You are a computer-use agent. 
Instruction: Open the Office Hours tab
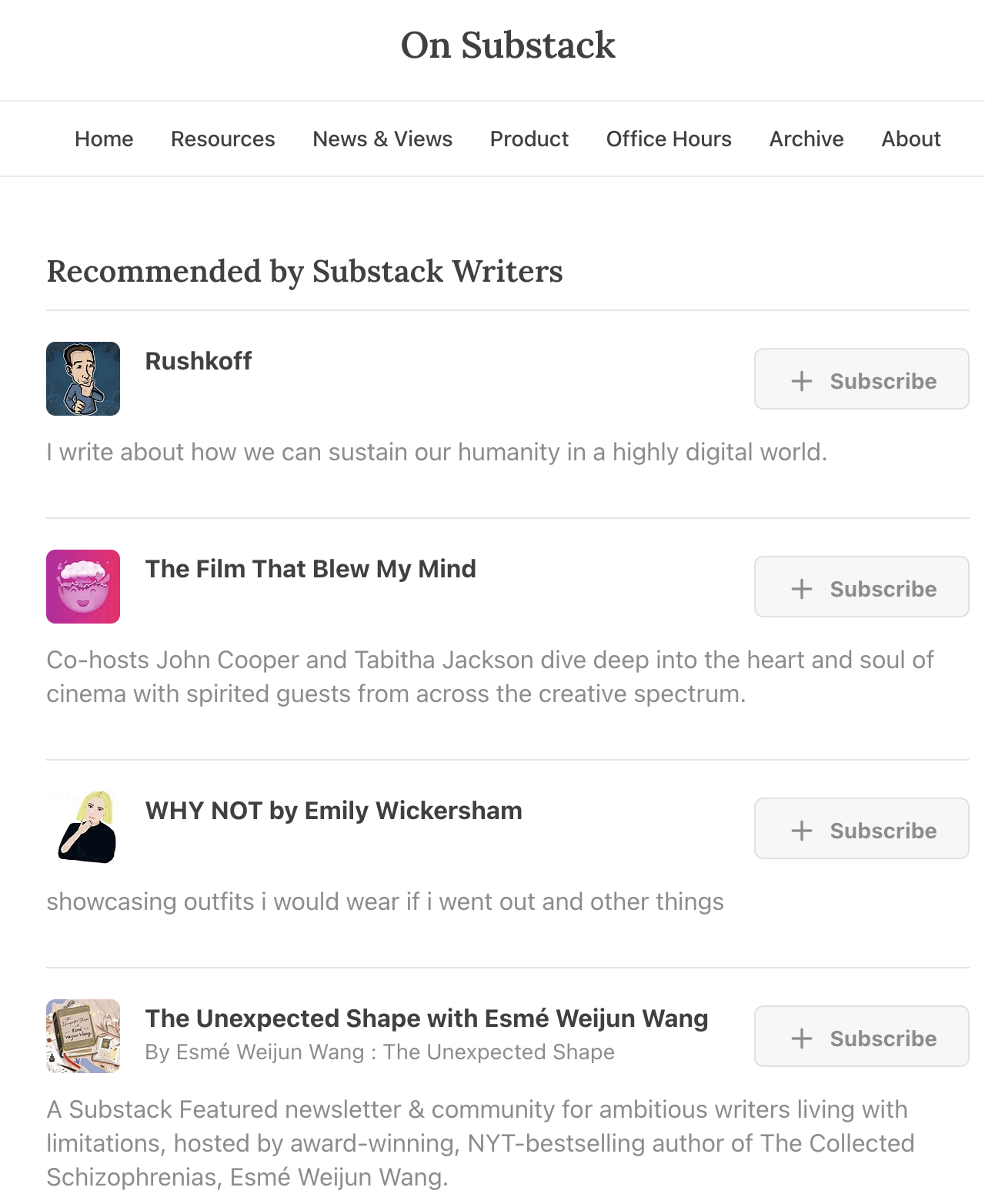pos(669,139)
